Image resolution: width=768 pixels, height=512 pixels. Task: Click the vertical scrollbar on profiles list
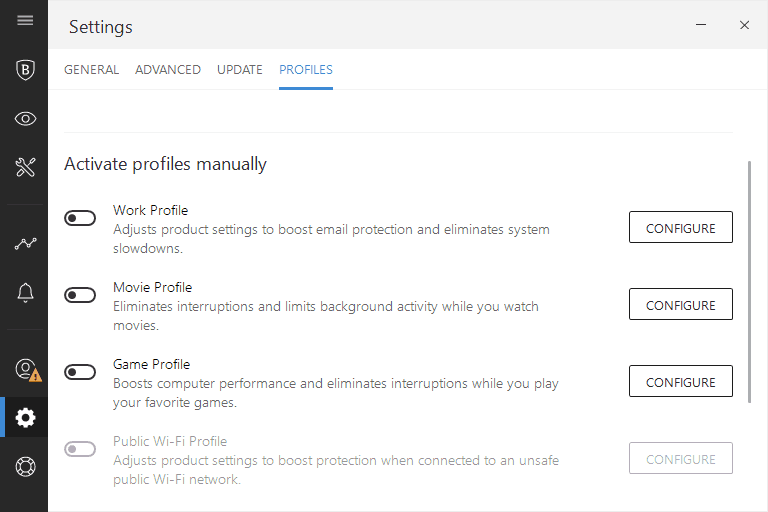coord(749,282)
